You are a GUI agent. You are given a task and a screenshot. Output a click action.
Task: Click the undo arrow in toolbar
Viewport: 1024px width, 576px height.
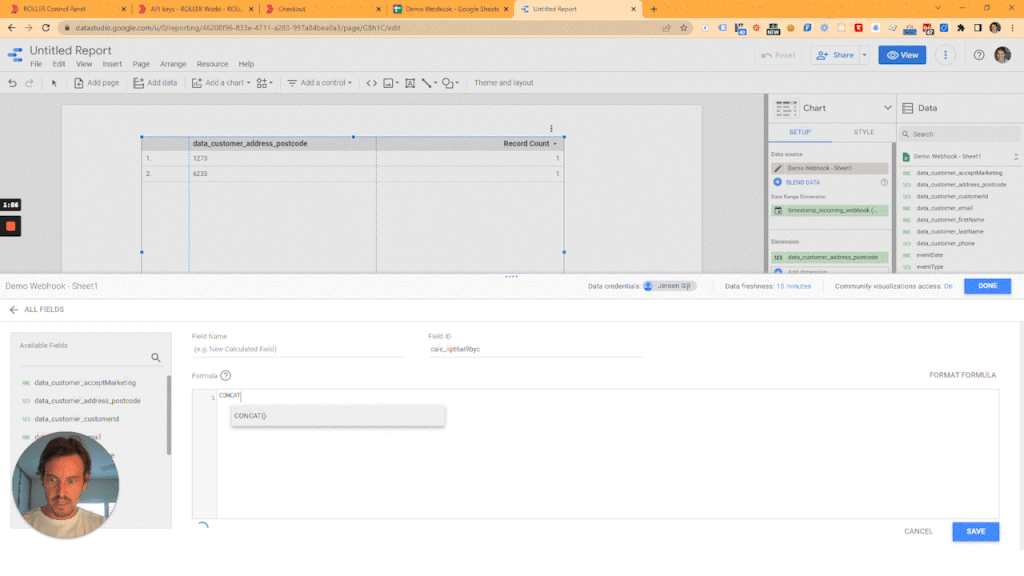[12, 83]
